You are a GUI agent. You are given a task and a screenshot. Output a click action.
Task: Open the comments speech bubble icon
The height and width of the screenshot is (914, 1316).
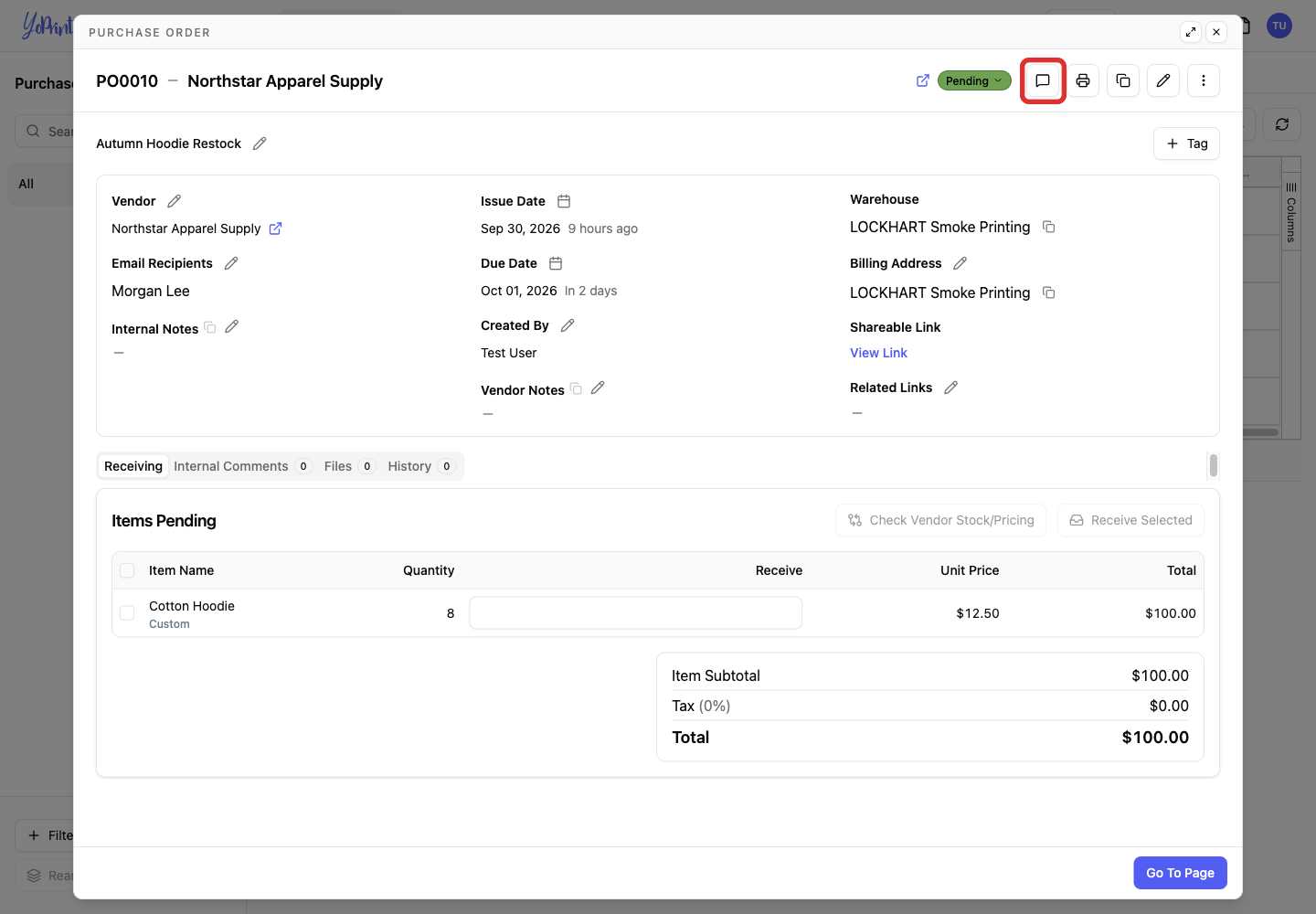[1043, 80]
